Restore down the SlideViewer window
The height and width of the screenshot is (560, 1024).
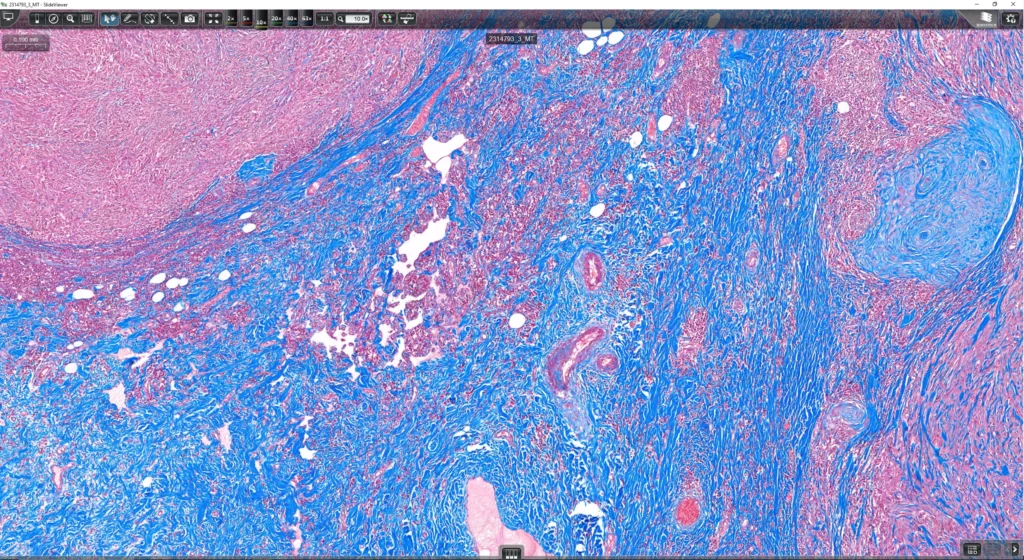(x=995, y=4)
